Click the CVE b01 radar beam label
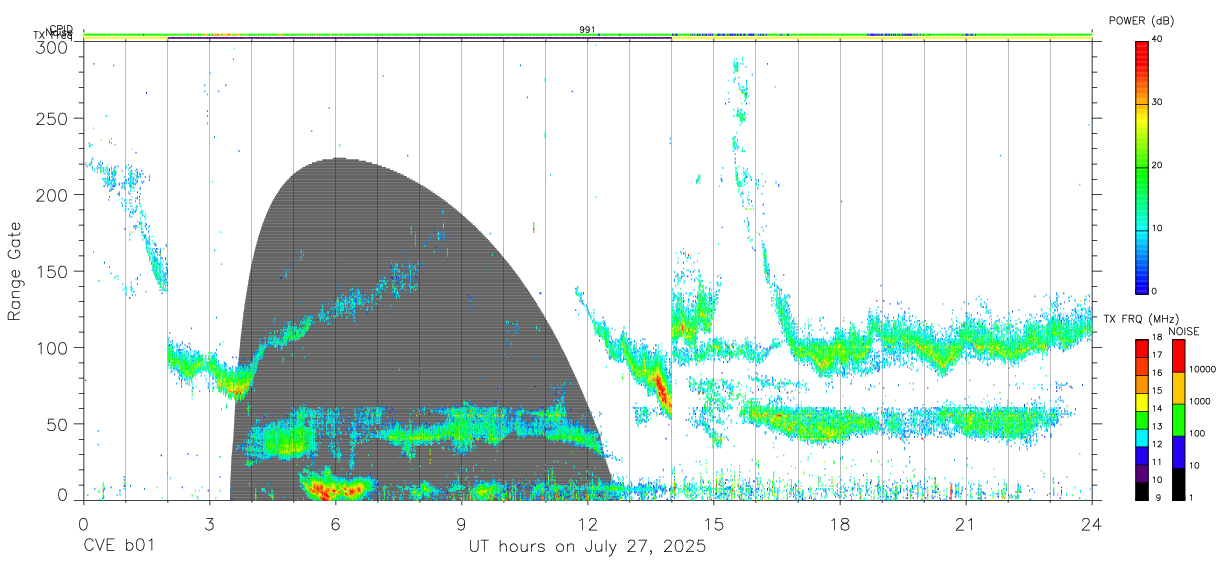The image size is (1228, 567). tap(119, 547)
